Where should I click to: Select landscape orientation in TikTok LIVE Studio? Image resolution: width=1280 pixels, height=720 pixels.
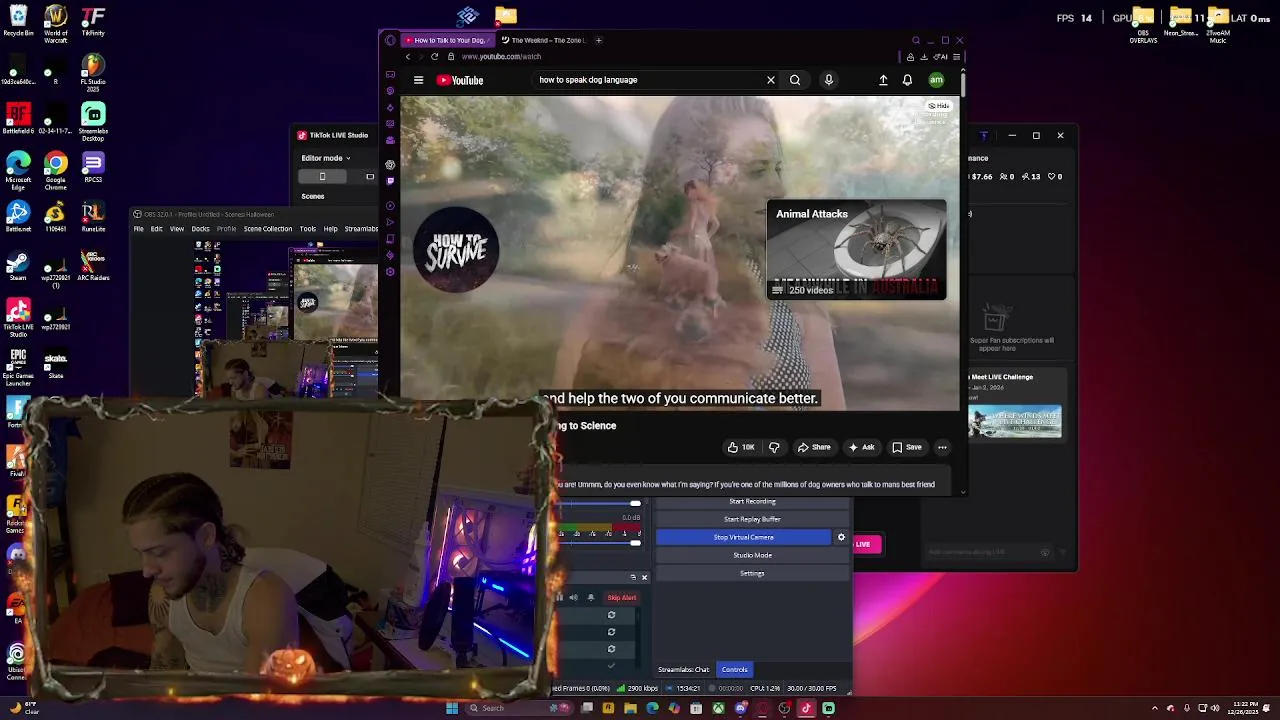coord(369,177)
